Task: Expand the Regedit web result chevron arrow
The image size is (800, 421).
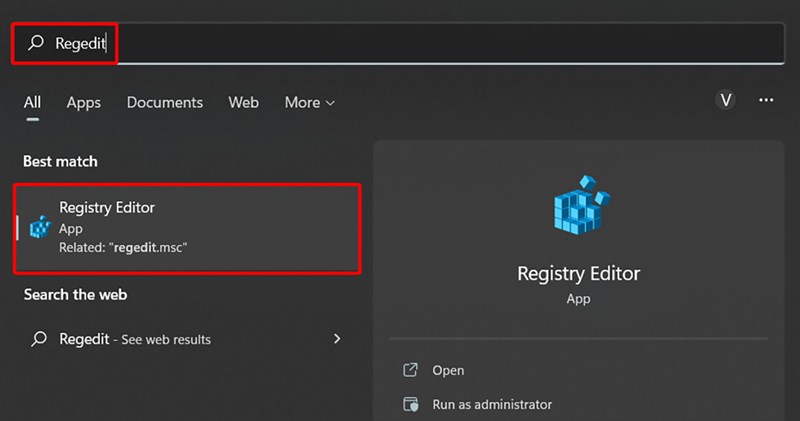Action: click(337, 339)
